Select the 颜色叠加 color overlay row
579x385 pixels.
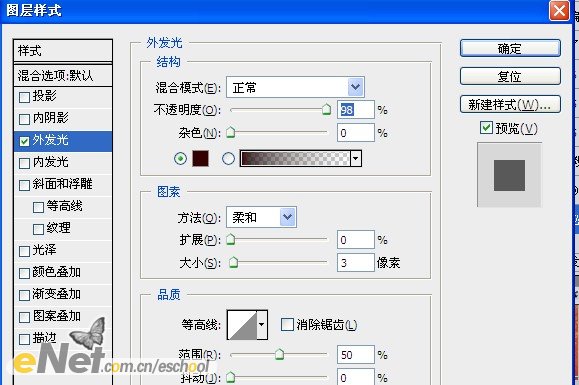coord(63,273)
